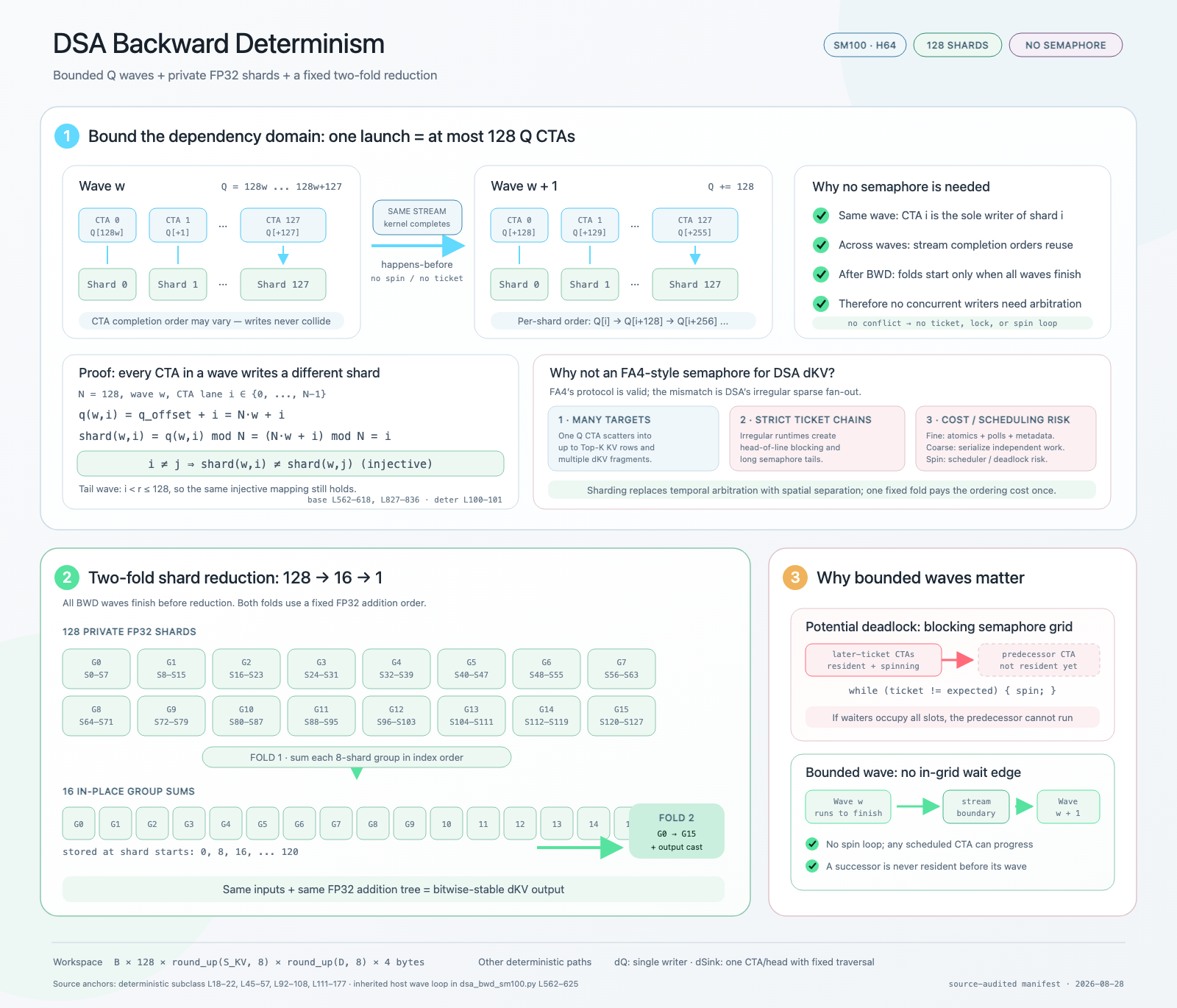The height and width of the screenshot is (1008, 1177).
Task: Click checkmark beside 'Same wave: CTA i is the sole writer'
Action: tap(821, 216)
